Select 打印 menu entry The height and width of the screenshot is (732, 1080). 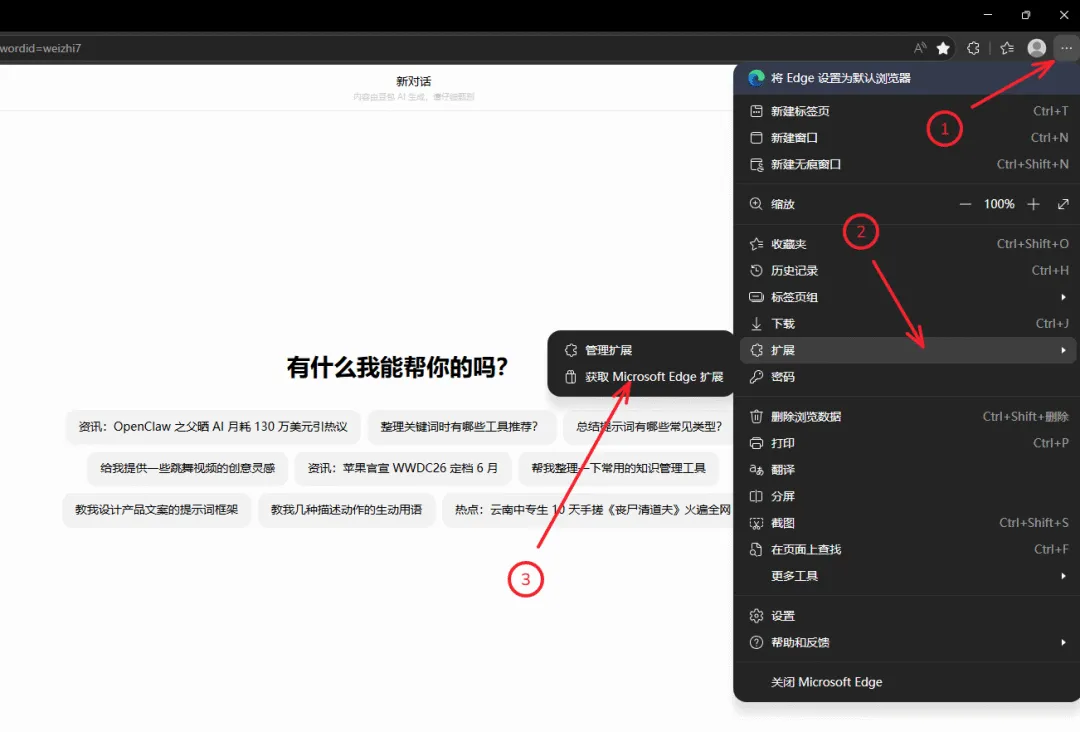point(908,443)
